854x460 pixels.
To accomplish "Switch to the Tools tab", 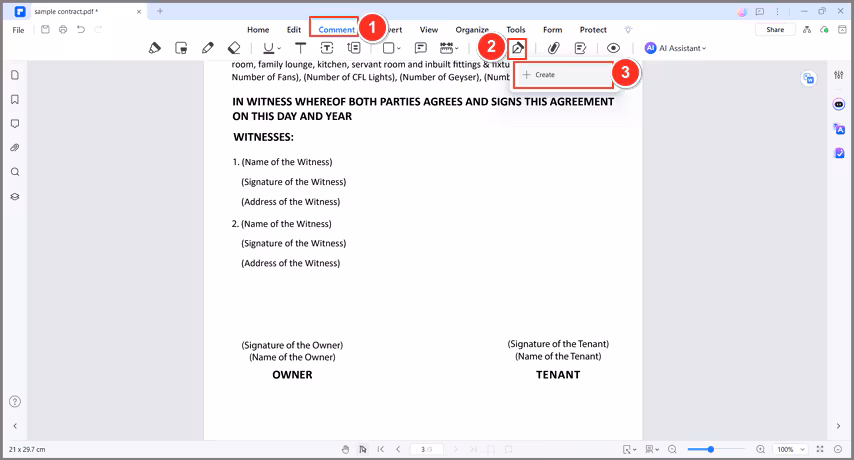I will tap(516, 30).
